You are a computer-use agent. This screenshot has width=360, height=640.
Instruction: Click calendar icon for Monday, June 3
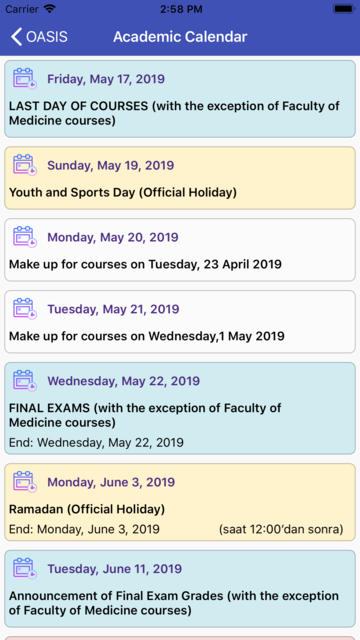point(25,482)
